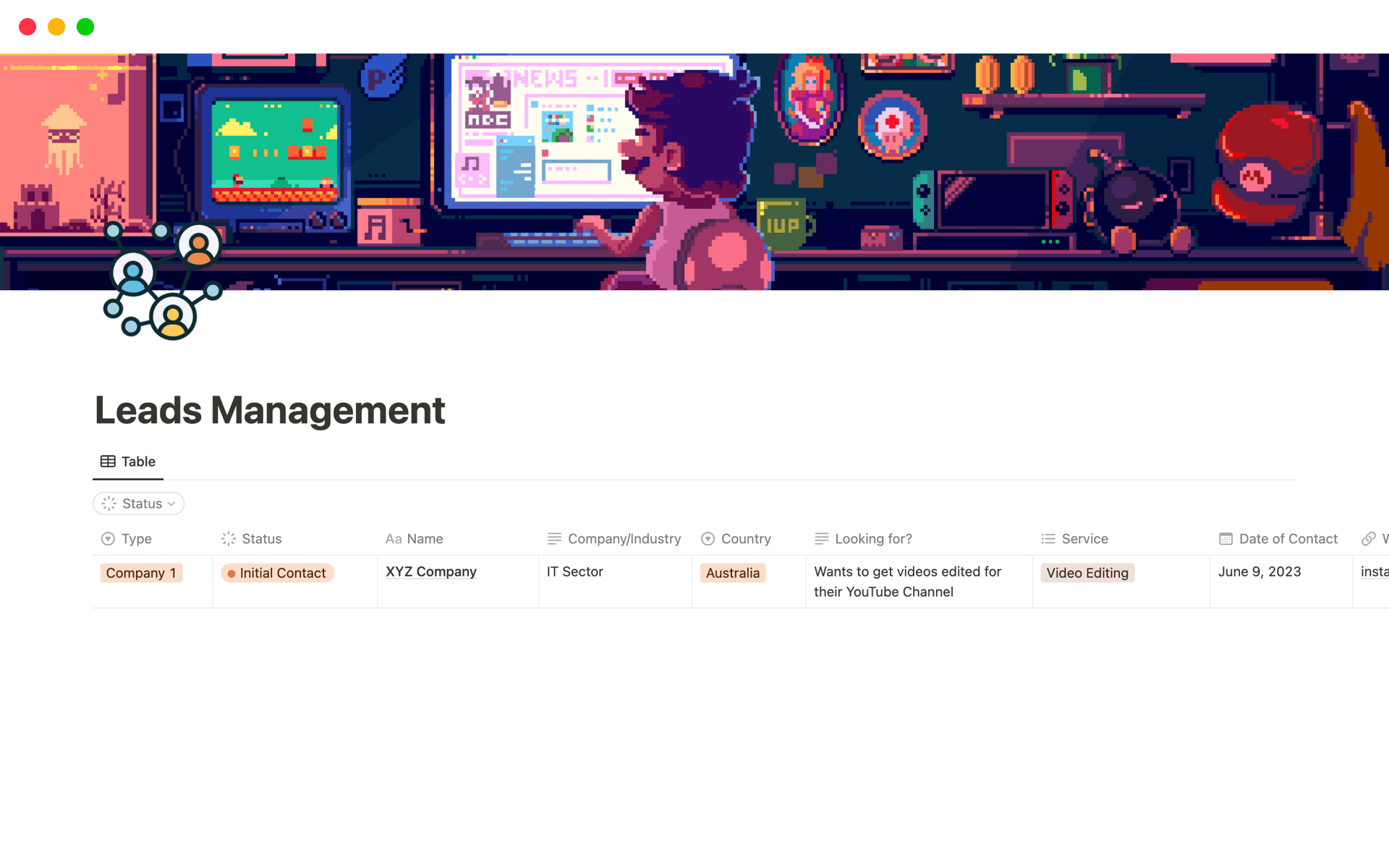Open the XYZ Company page link

click(431, 571)
